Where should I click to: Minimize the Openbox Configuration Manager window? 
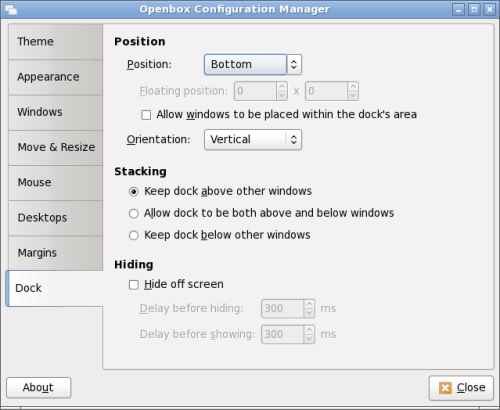pyautogui.click(x=458, y=9)
